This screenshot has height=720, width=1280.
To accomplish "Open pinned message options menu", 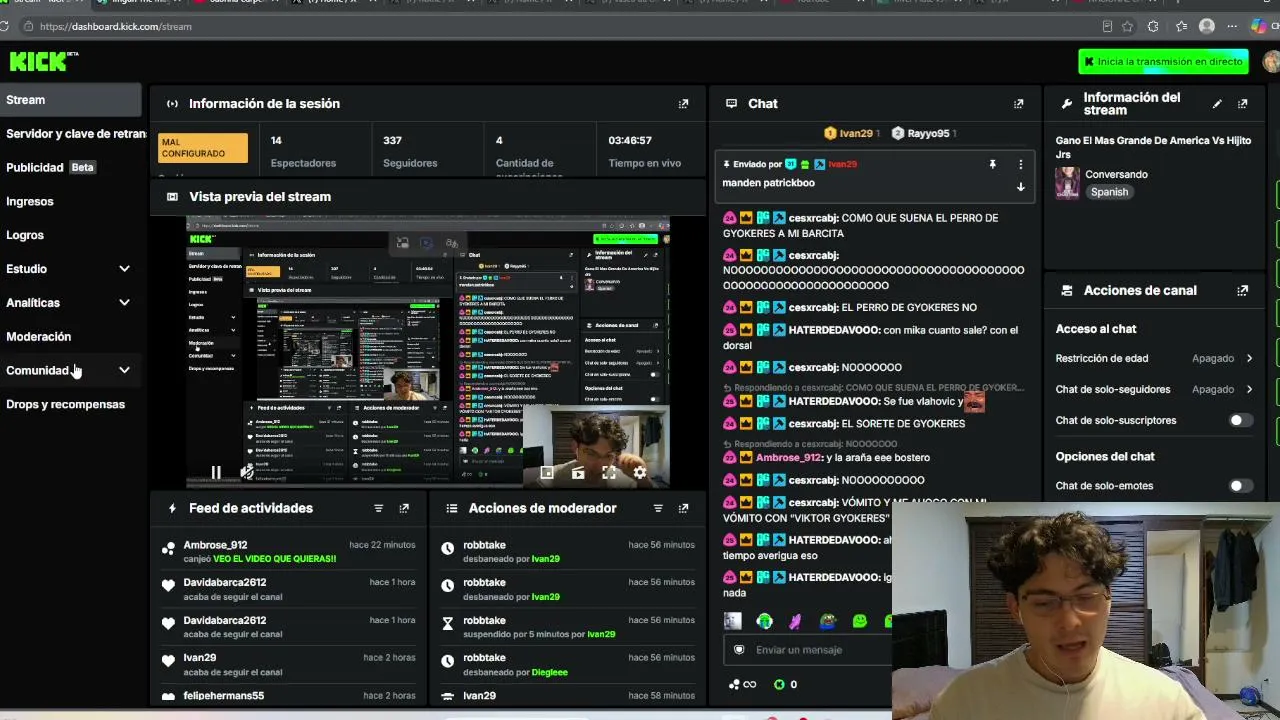I will click(x=1021, y=164).
